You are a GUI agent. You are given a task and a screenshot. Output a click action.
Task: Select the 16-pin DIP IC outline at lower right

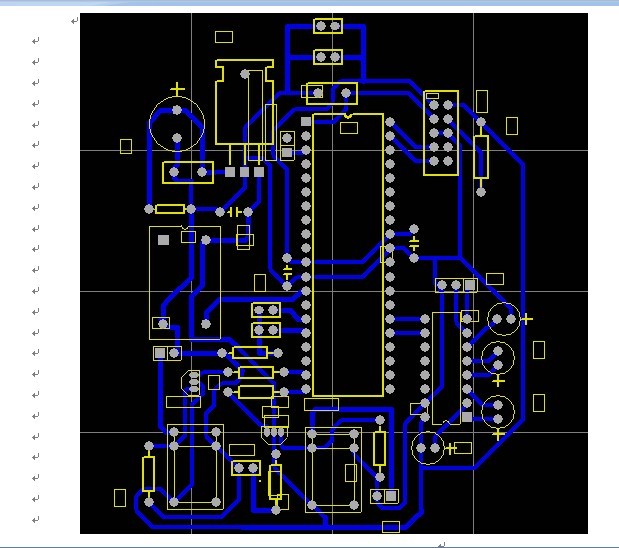click(x=446, y=368)
